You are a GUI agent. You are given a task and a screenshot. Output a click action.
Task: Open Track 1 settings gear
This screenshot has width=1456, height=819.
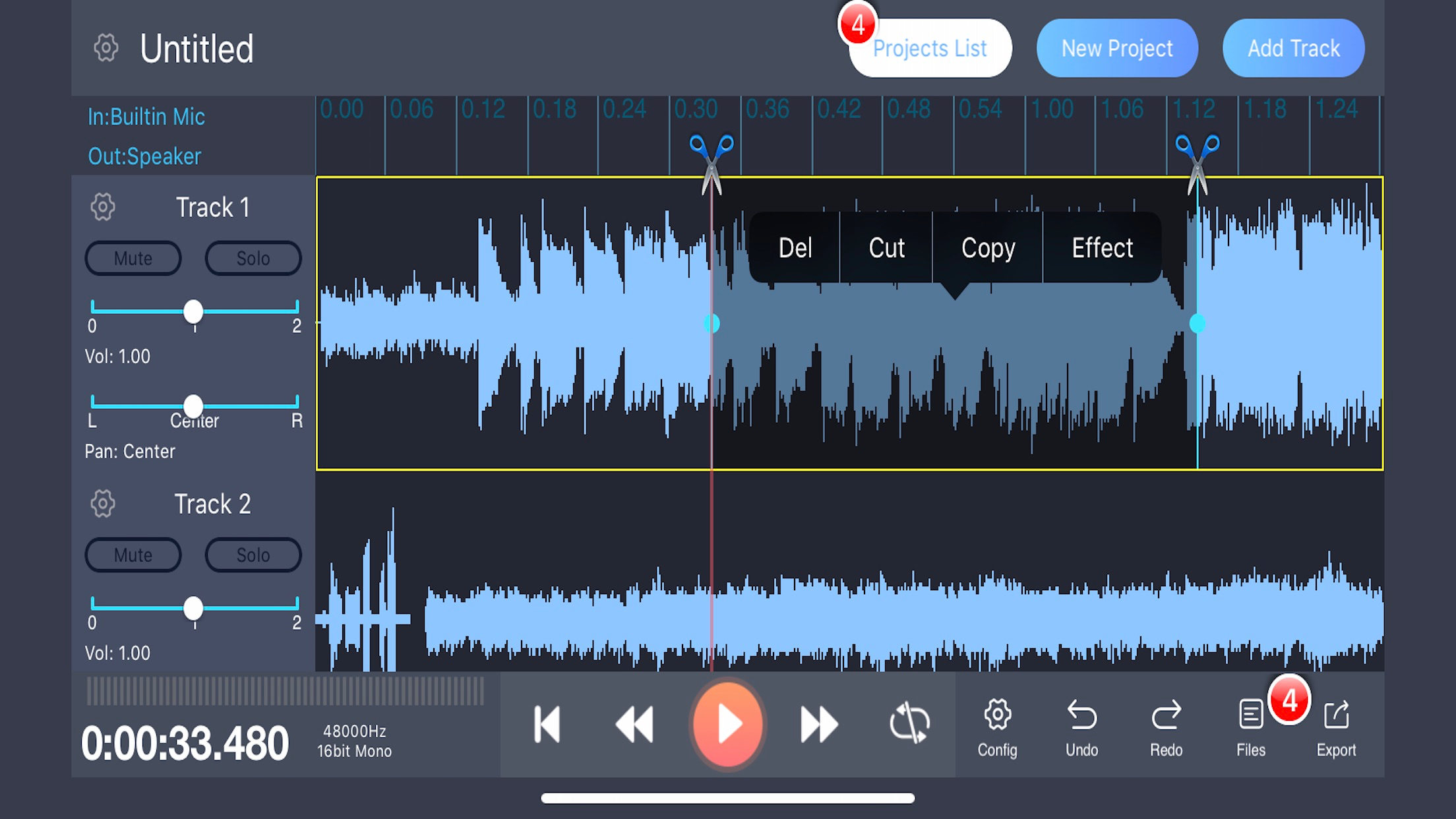[103, 207]
